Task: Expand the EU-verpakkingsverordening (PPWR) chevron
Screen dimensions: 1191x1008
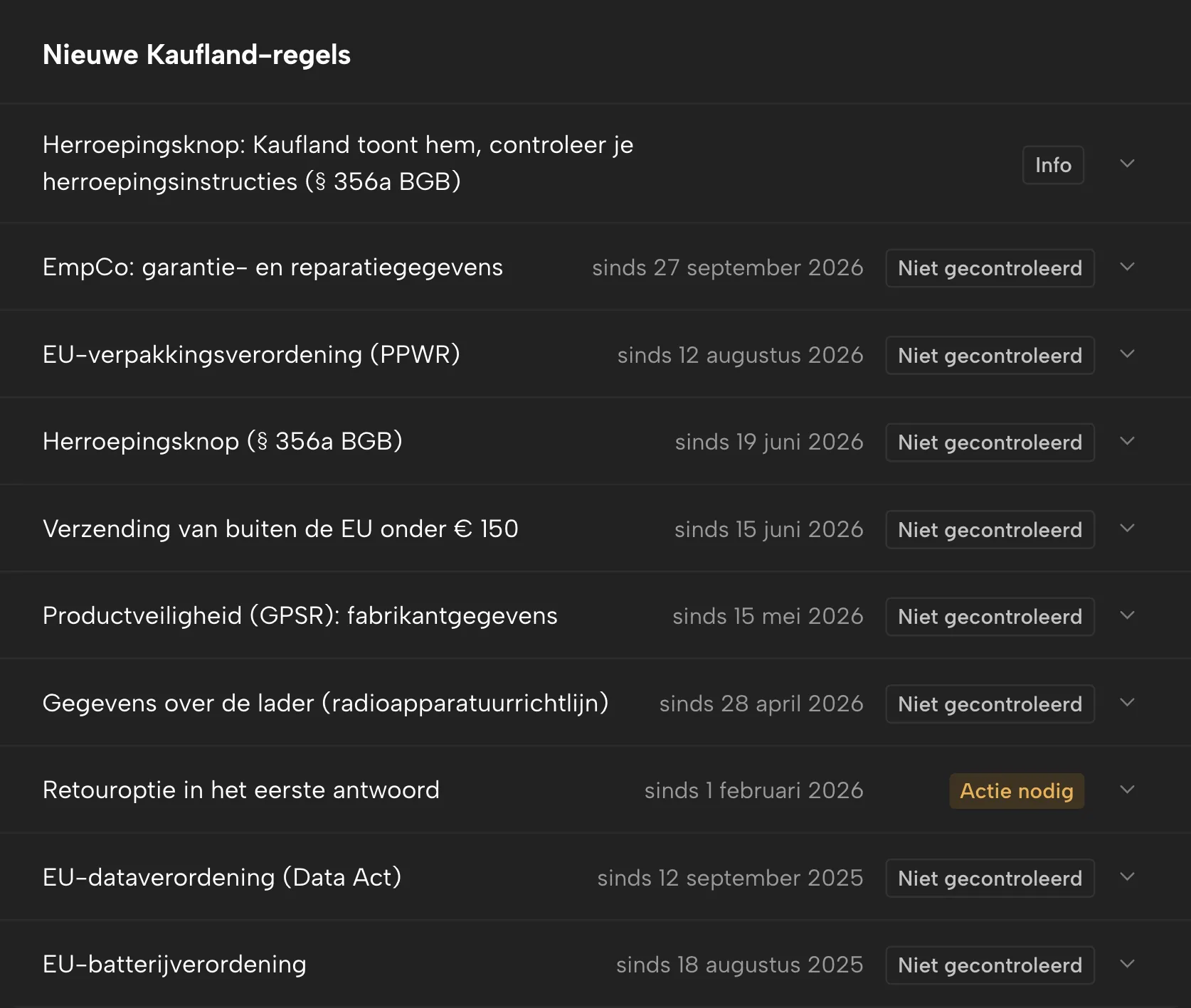Action: pyautogui.click(x=1127, y=354)
